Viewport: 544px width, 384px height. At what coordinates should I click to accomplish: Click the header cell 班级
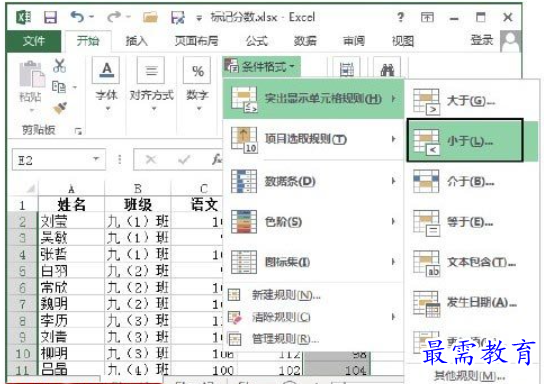click(x=138, y=205)
